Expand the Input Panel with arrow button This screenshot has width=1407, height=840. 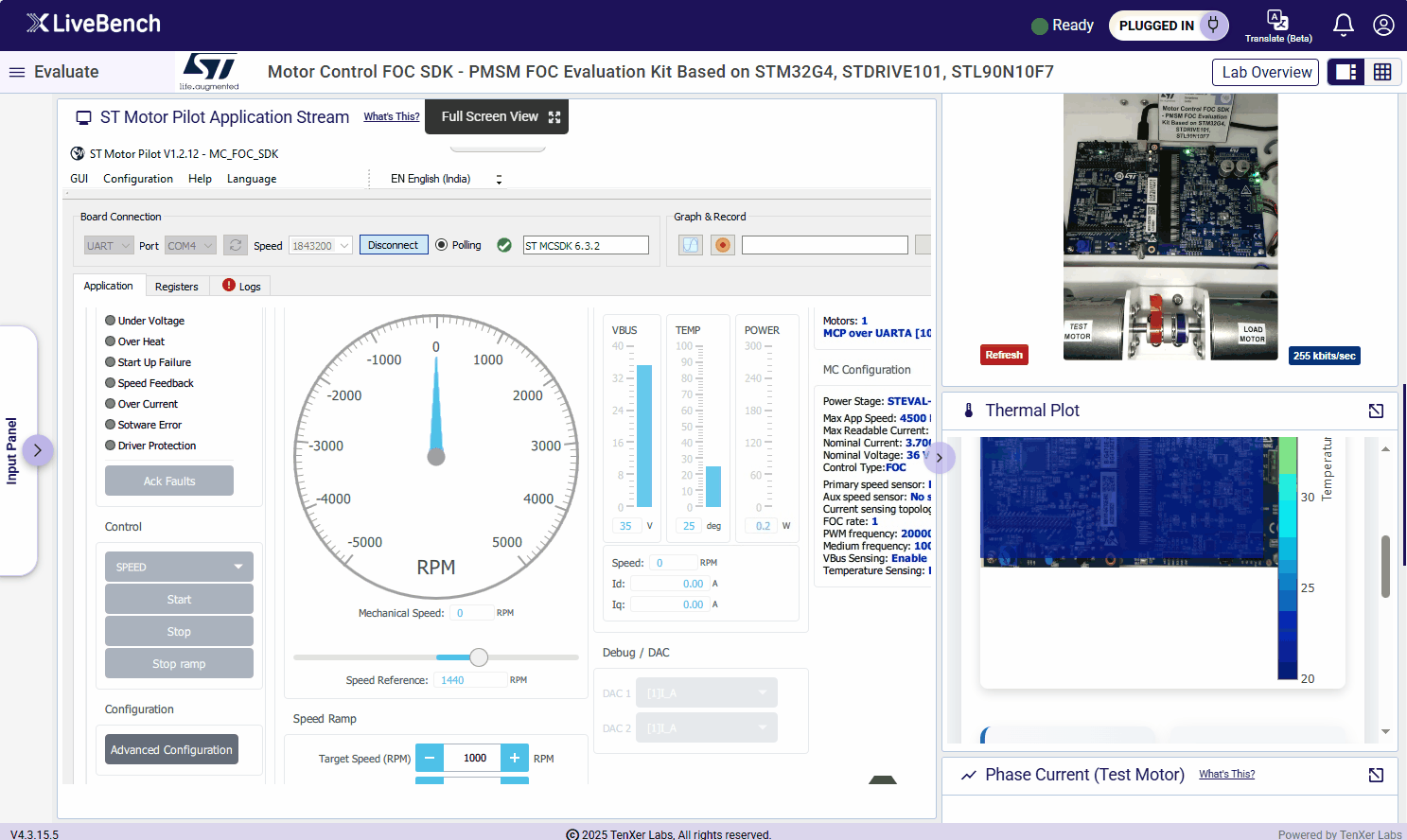click(37, 450)
